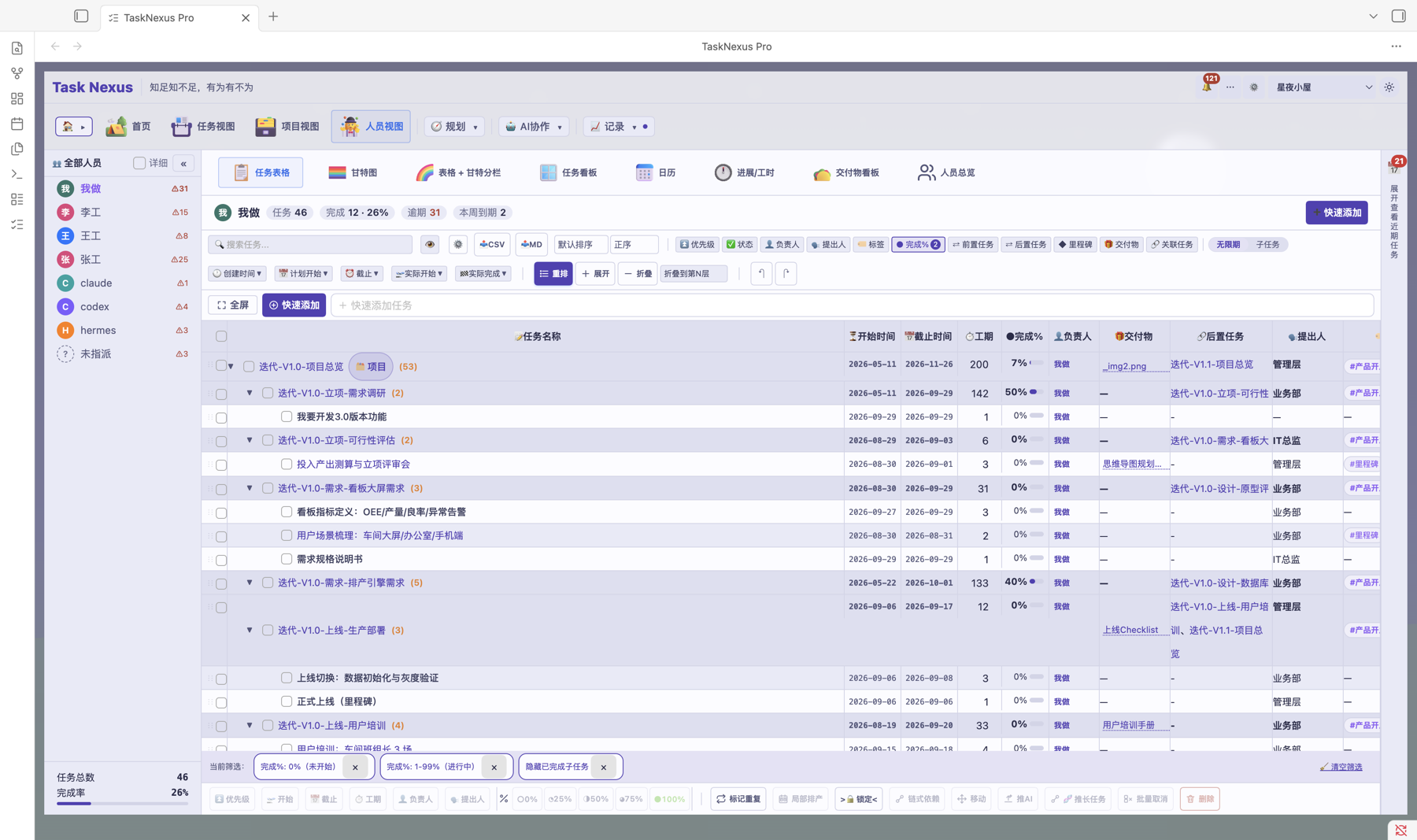Click the undo arrow icon

coord(761,273)
